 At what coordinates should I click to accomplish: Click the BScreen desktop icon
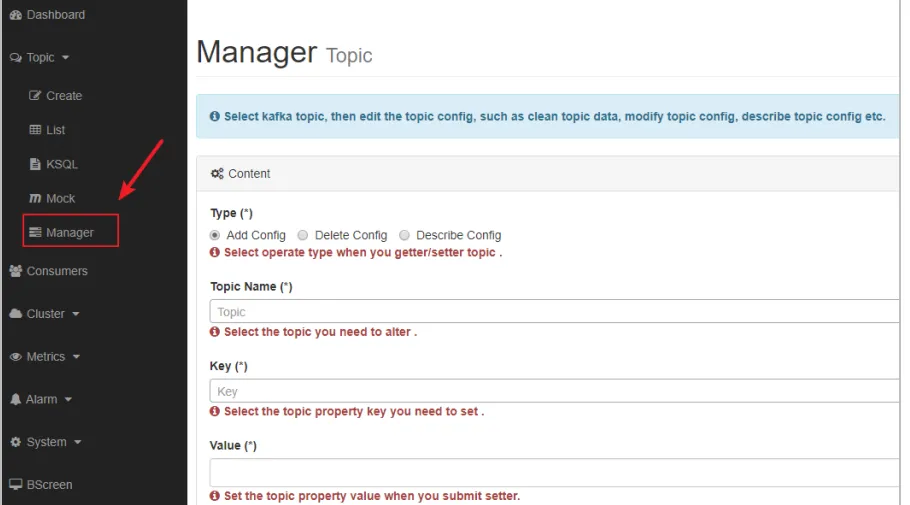15,485
